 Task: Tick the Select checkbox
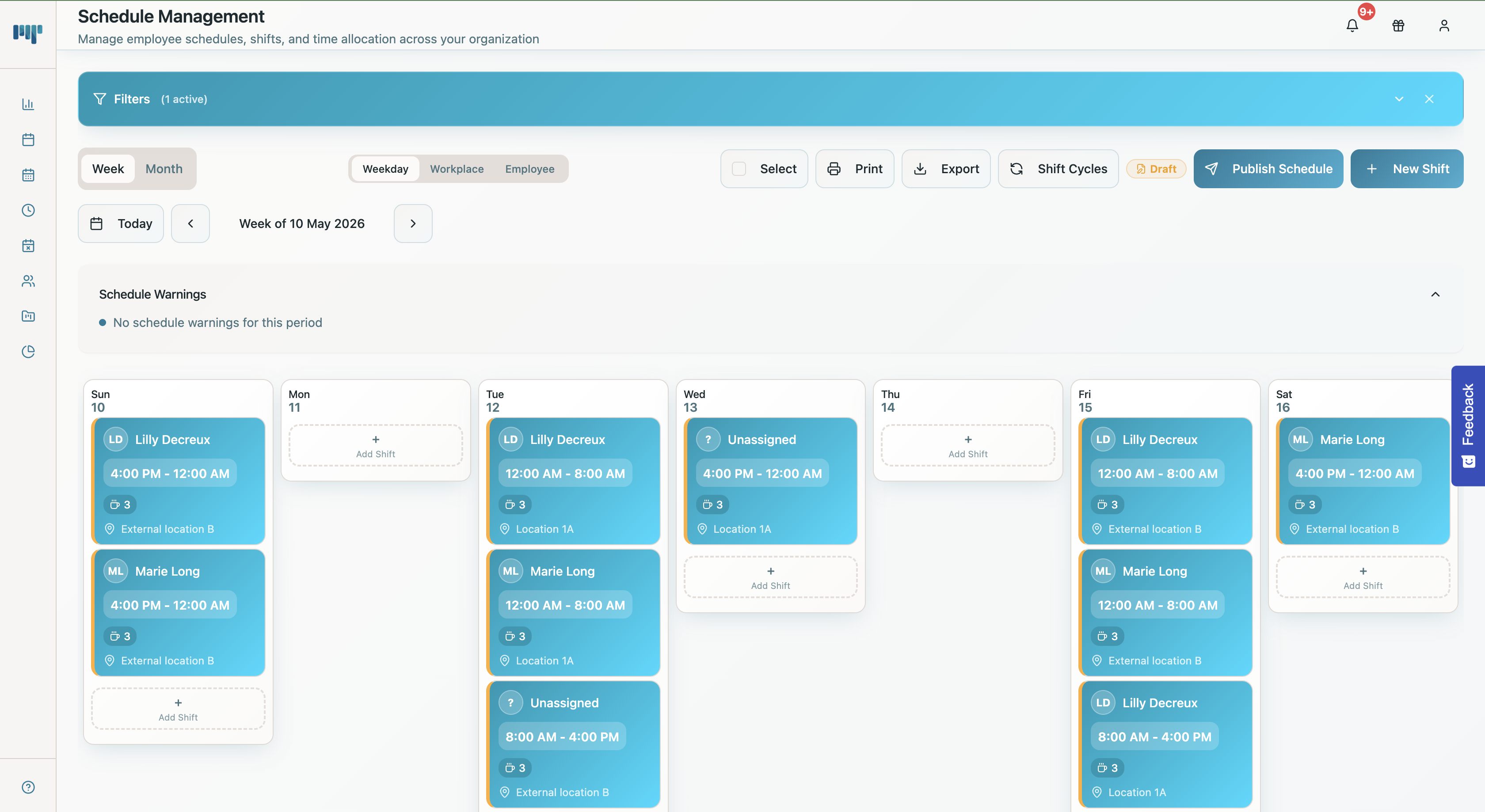pyautogui.click(x=739, y=169)
